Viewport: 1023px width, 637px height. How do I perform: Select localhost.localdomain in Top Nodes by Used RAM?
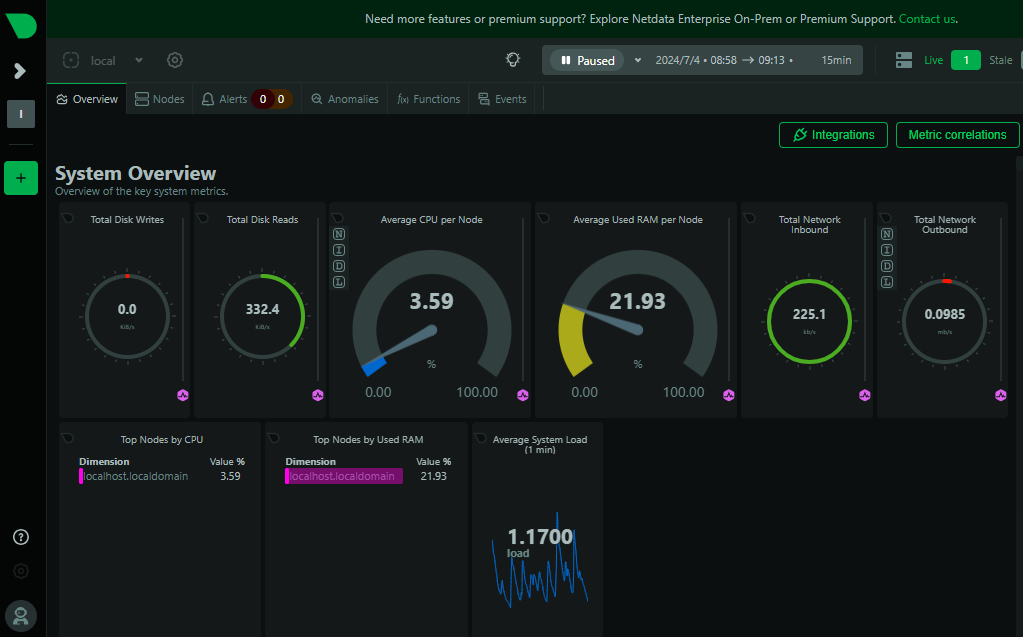coord(343,476)
